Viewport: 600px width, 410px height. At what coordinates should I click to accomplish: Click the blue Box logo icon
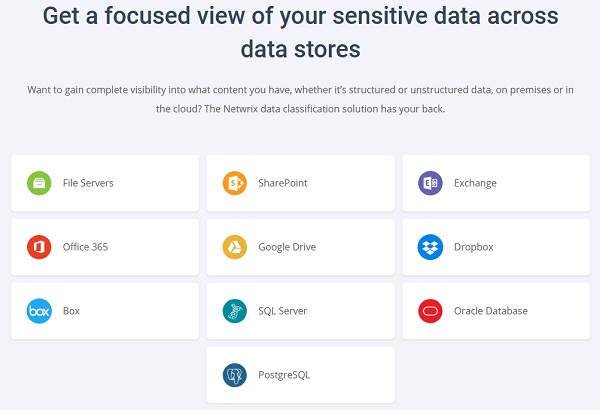coord(39,311)
